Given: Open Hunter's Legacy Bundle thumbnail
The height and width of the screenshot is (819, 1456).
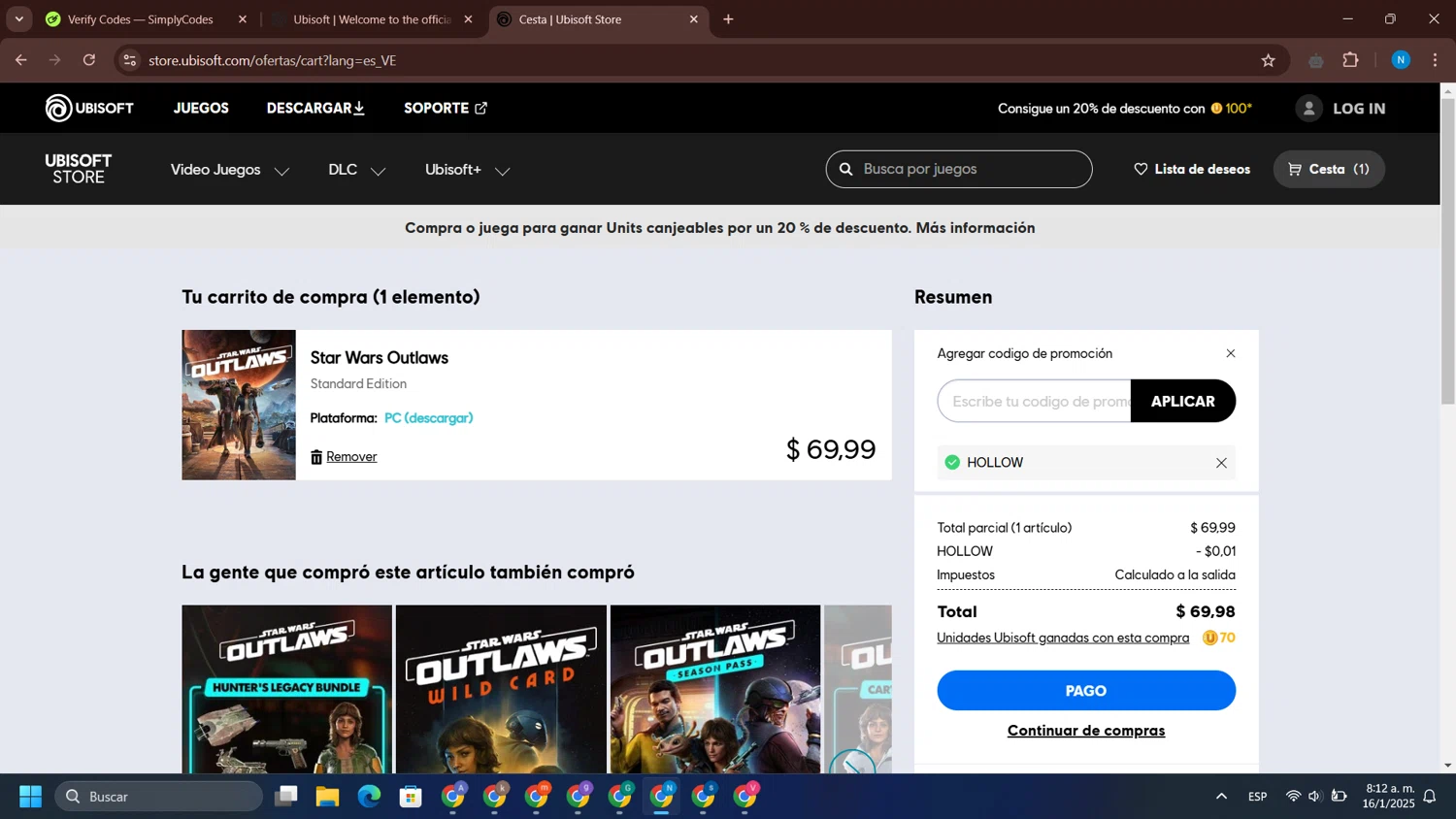Looking at the screenshot, I should coord(286,689).
